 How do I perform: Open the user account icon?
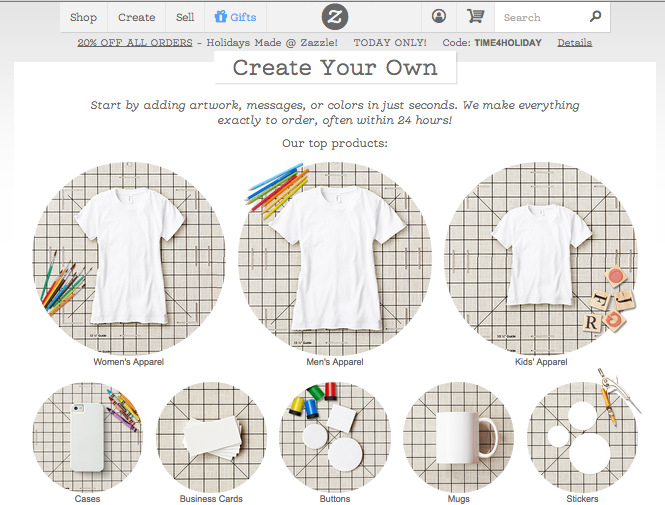pos(439,17)
